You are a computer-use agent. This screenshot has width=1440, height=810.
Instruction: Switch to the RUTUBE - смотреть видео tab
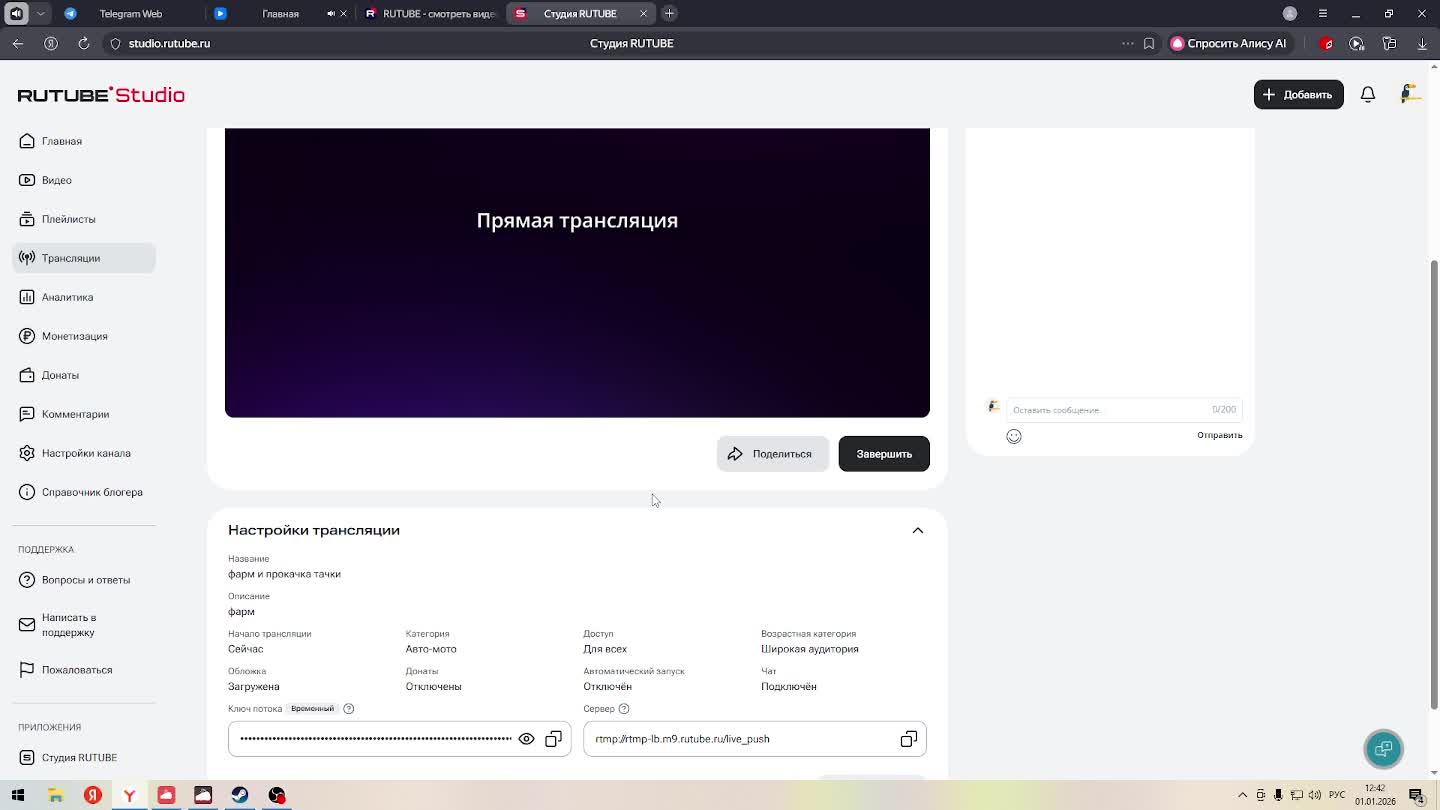click(430, 14)
